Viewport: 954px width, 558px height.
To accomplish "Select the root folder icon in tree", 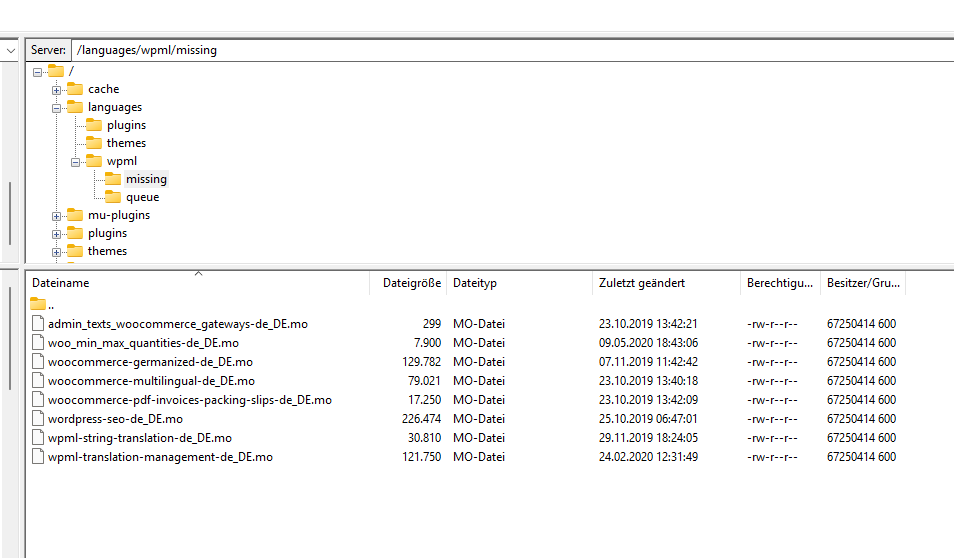I will pyautogui.click(x=56, y=71).
